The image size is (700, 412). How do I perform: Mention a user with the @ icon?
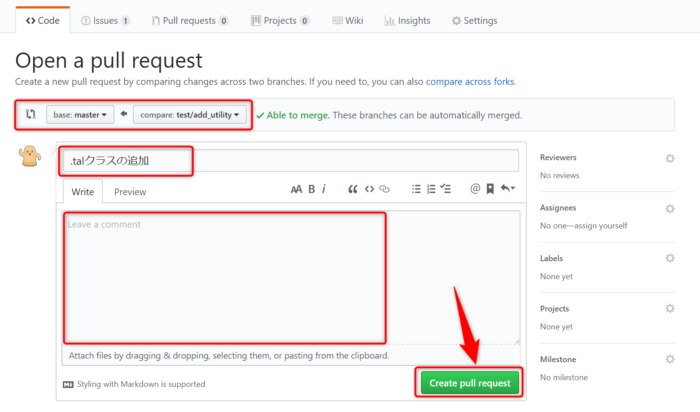[475, 189]
